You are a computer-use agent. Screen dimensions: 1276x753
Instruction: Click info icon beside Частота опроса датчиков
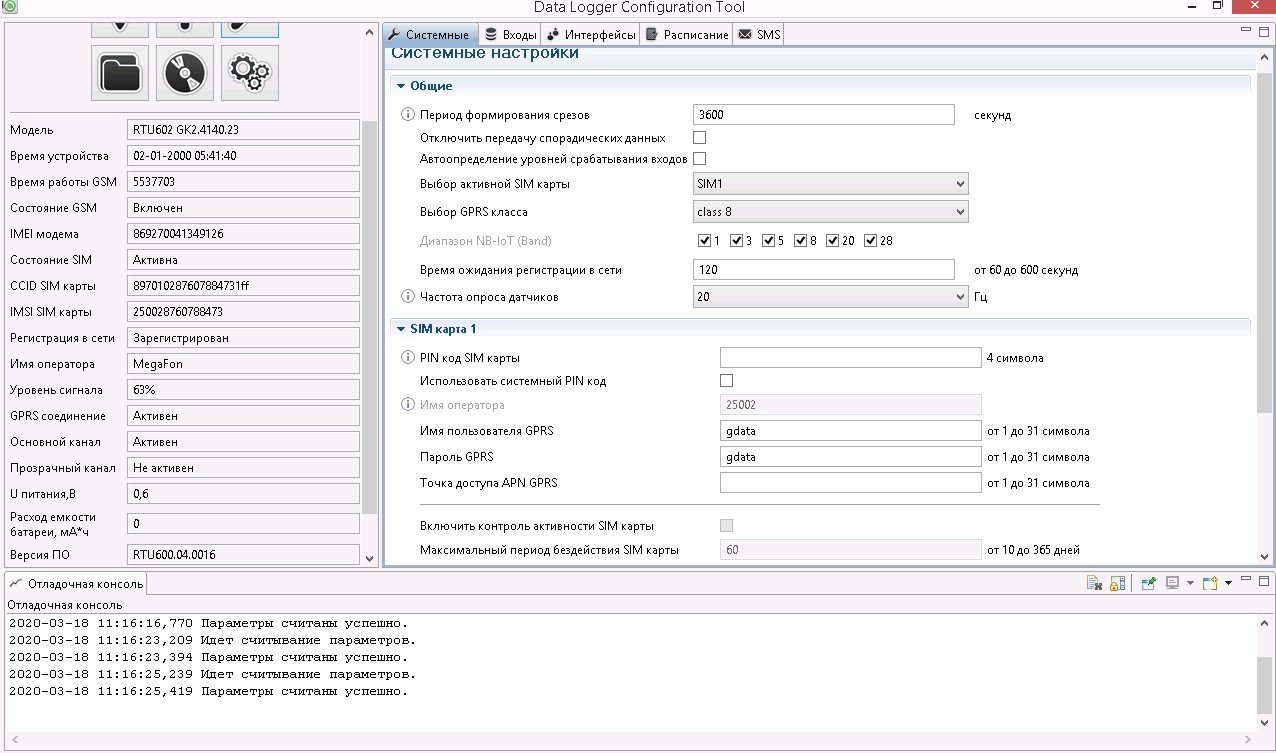click(407, 297)
